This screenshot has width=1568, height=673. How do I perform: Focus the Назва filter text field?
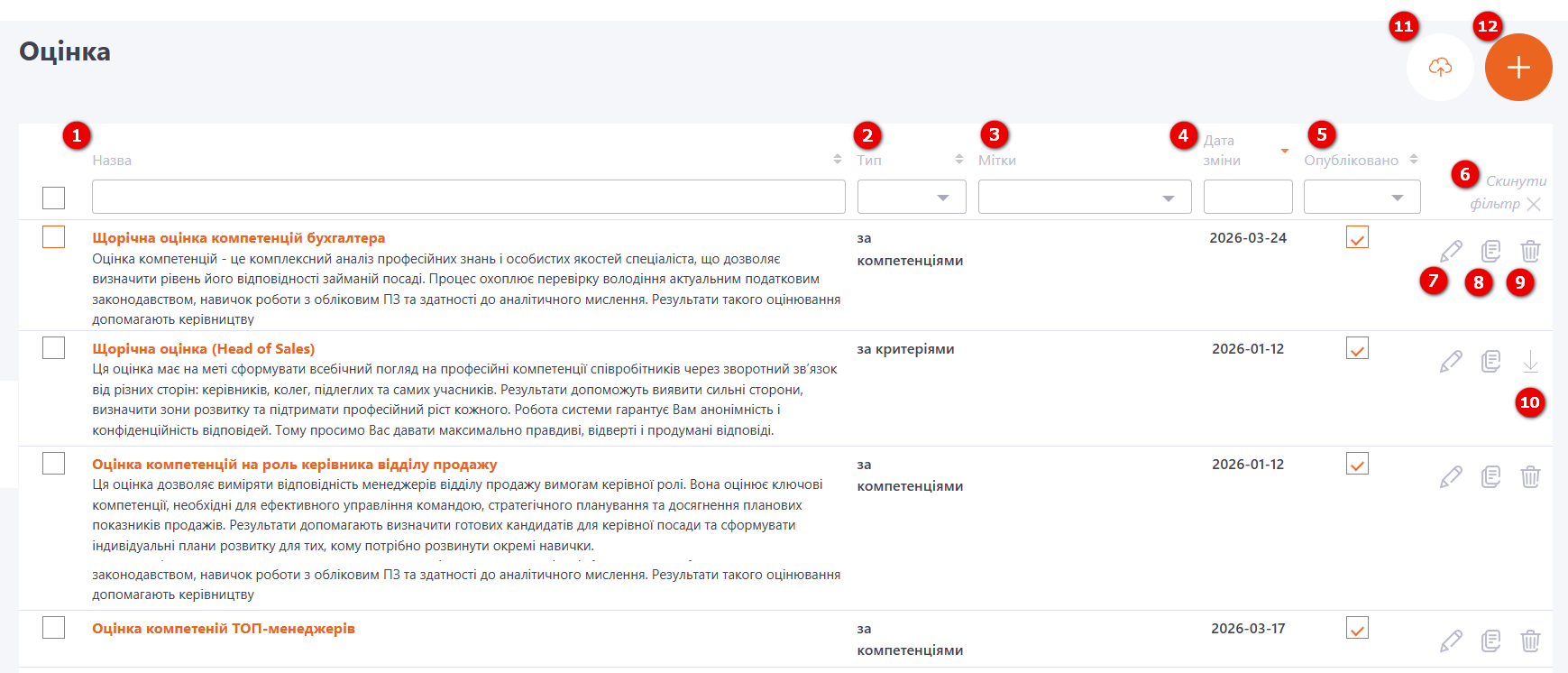469,197
